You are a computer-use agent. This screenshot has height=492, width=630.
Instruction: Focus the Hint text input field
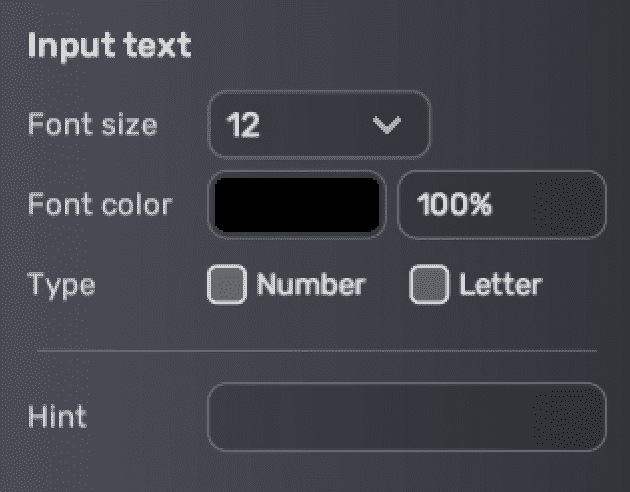point(406,416)
